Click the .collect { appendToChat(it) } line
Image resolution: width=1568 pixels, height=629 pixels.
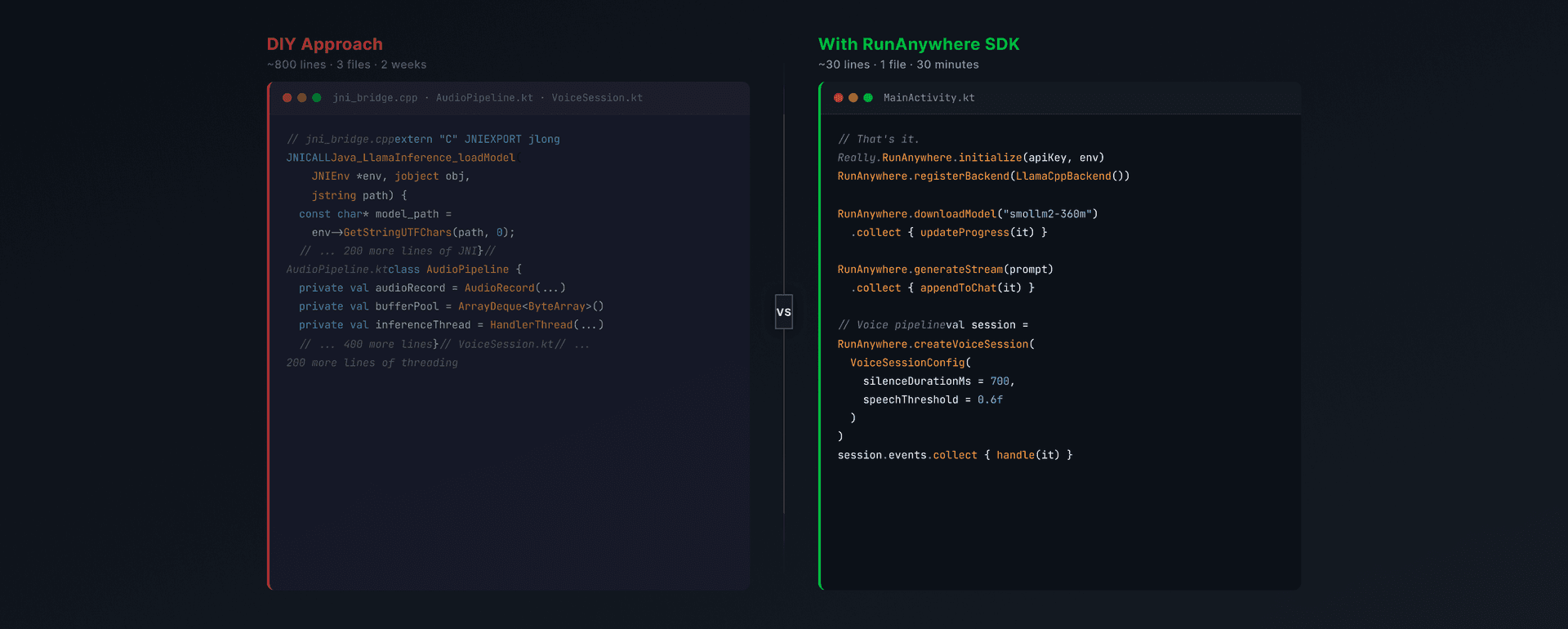(942, 288)
